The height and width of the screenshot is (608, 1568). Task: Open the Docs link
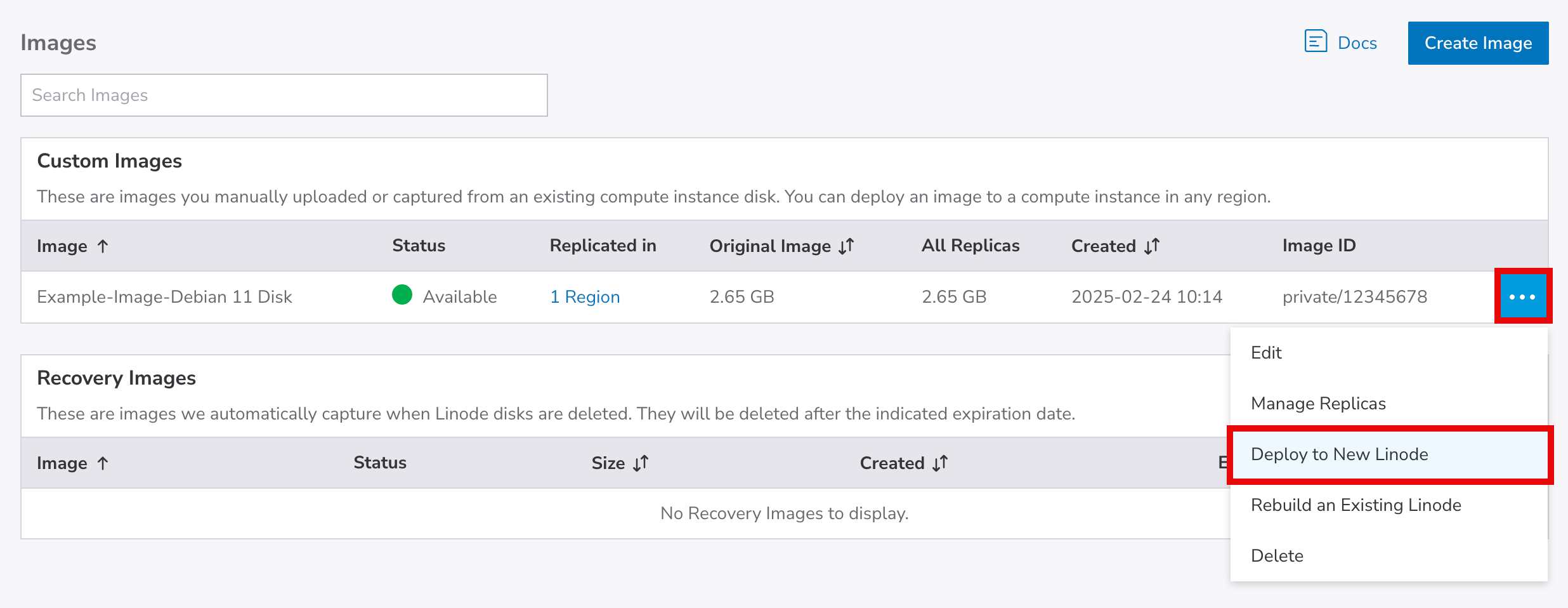click(1357, 43)
